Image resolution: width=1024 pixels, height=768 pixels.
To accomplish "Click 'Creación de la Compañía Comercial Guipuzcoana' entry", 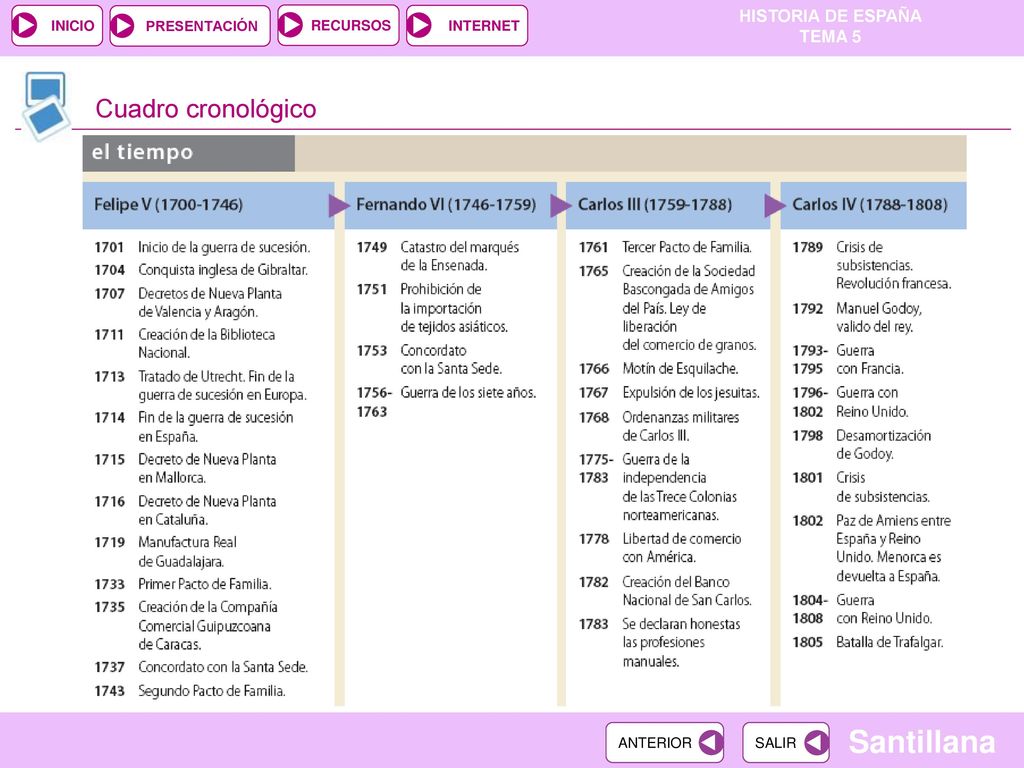I will click(208, 625).
